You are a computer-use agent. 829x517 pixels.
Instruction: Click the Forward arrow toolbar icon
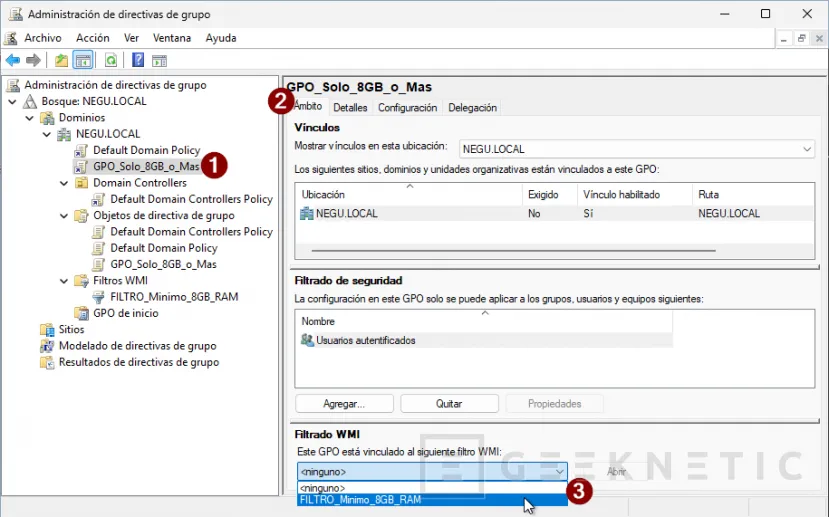click(x=33, y=60)
